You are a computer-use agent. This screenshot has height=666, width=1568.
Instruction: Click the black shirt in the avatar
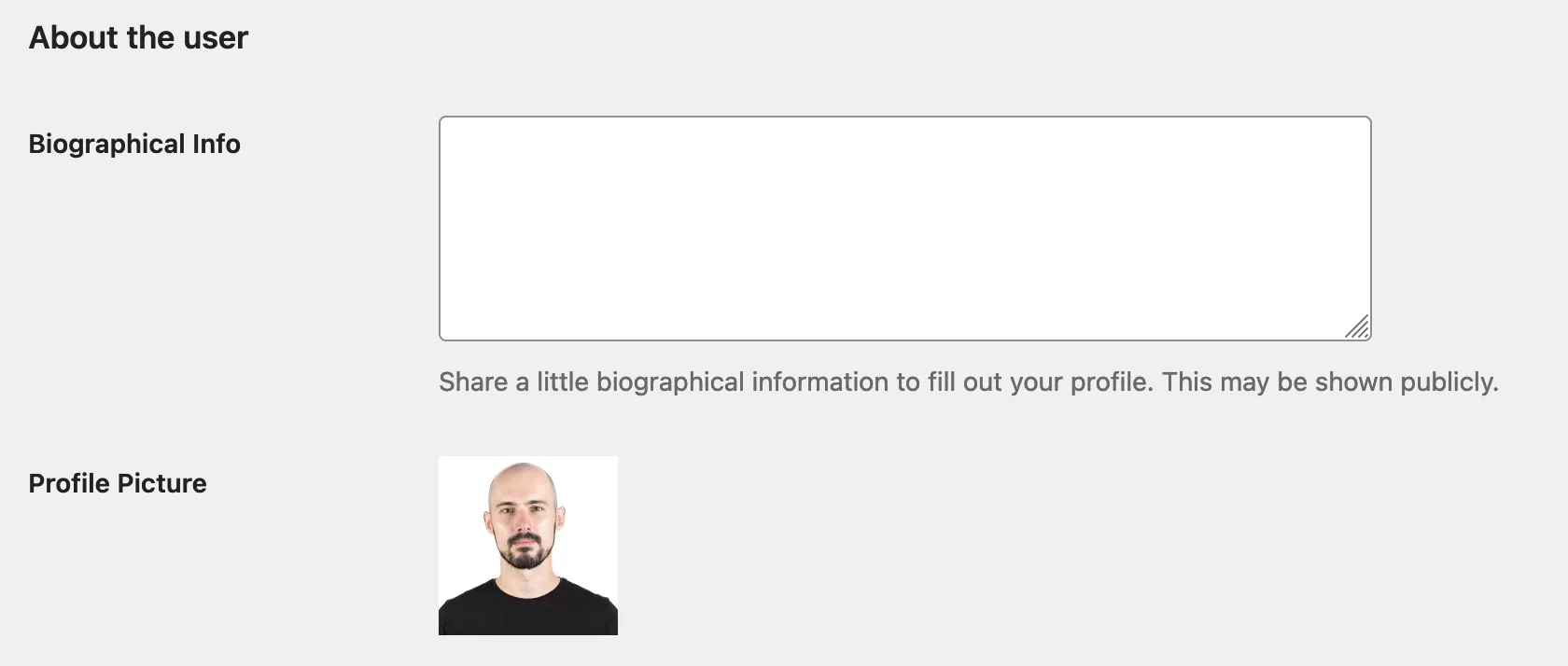(x=527, y=609)
